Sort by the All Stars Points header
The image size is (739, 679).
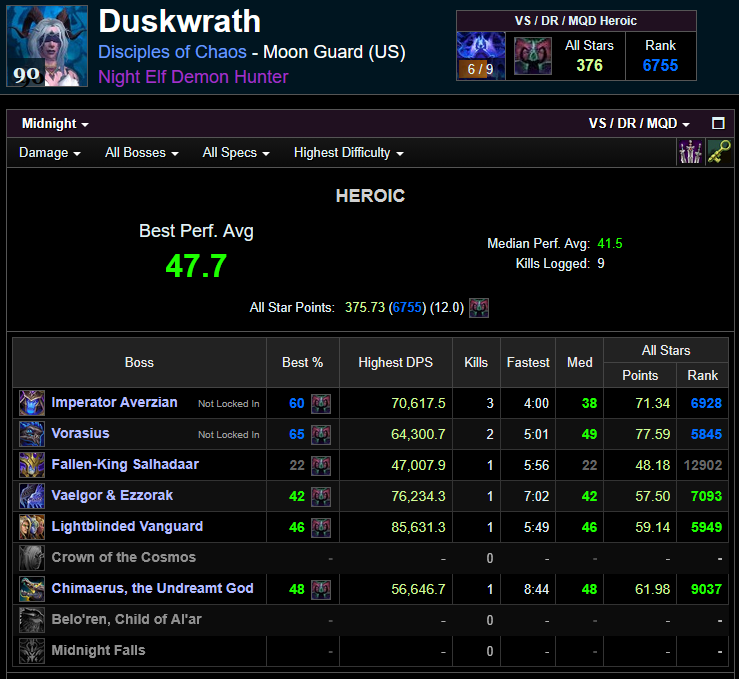click(640, 376)
